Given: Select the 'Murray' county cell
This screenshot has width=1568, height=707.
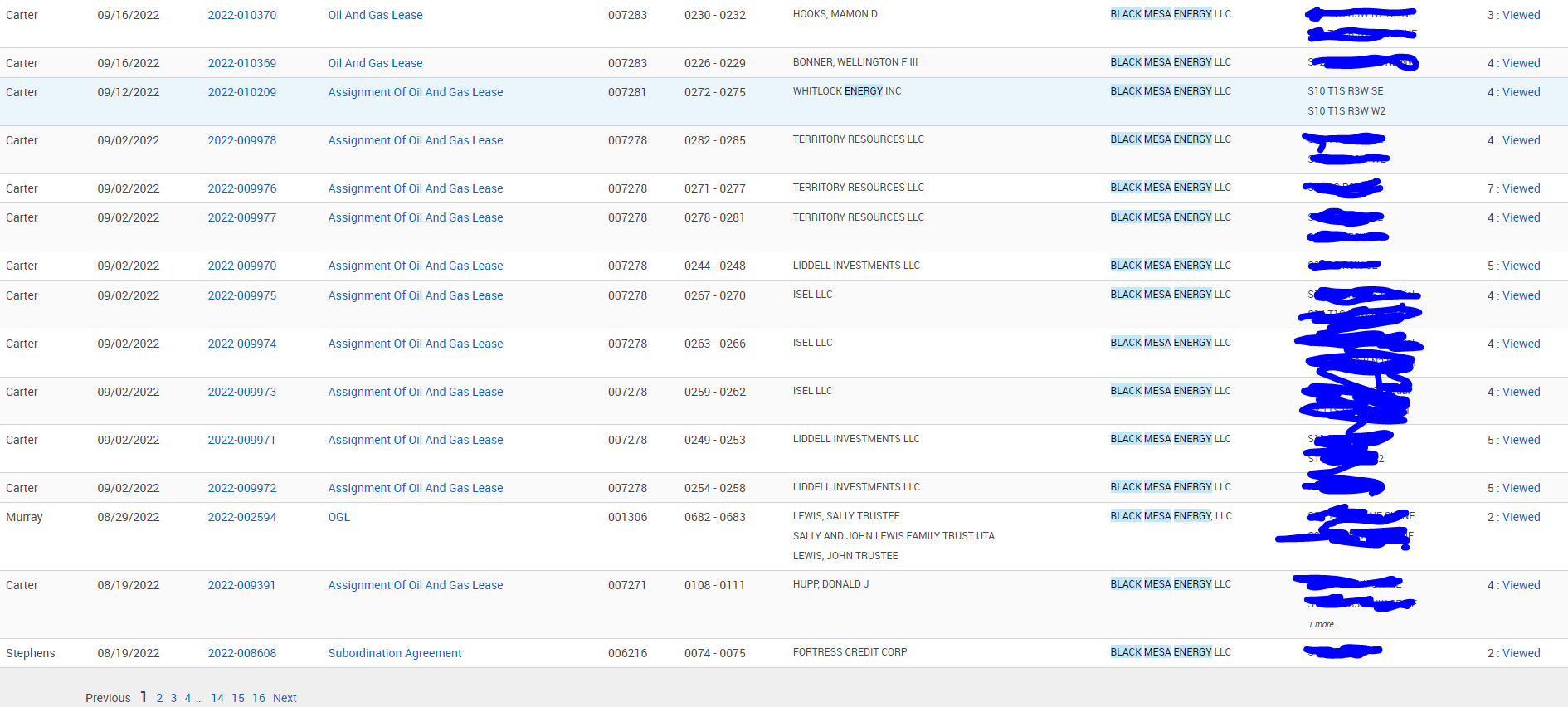Looking at the screenshot, I should click(24, 517).
